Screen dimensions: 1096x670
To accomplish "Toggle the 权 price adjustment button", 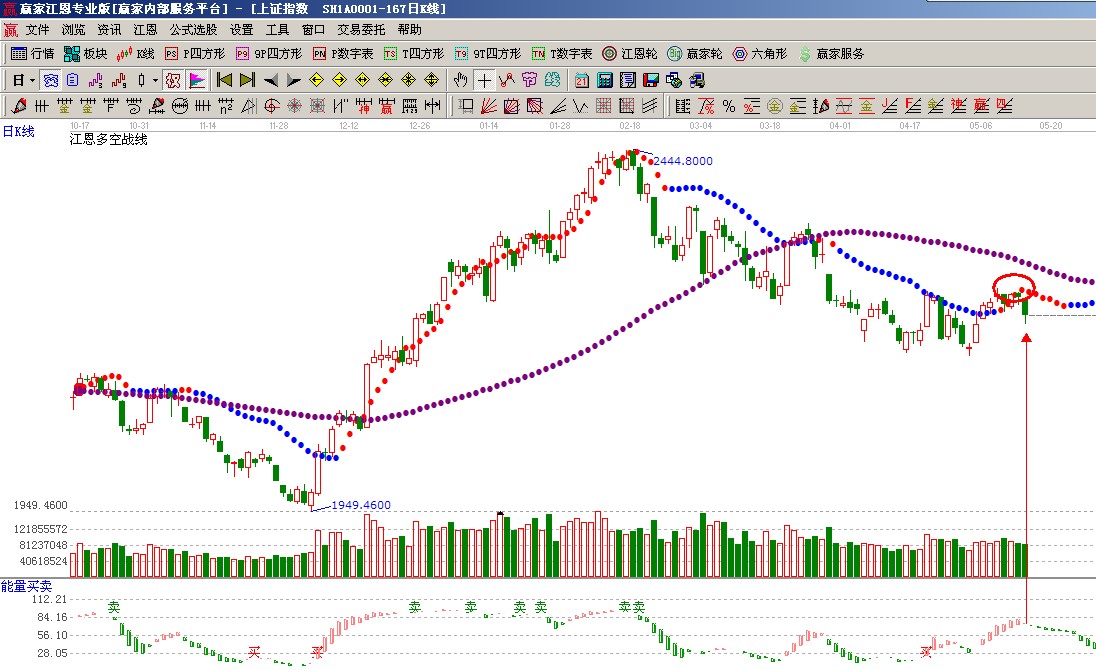I will 173,80.
